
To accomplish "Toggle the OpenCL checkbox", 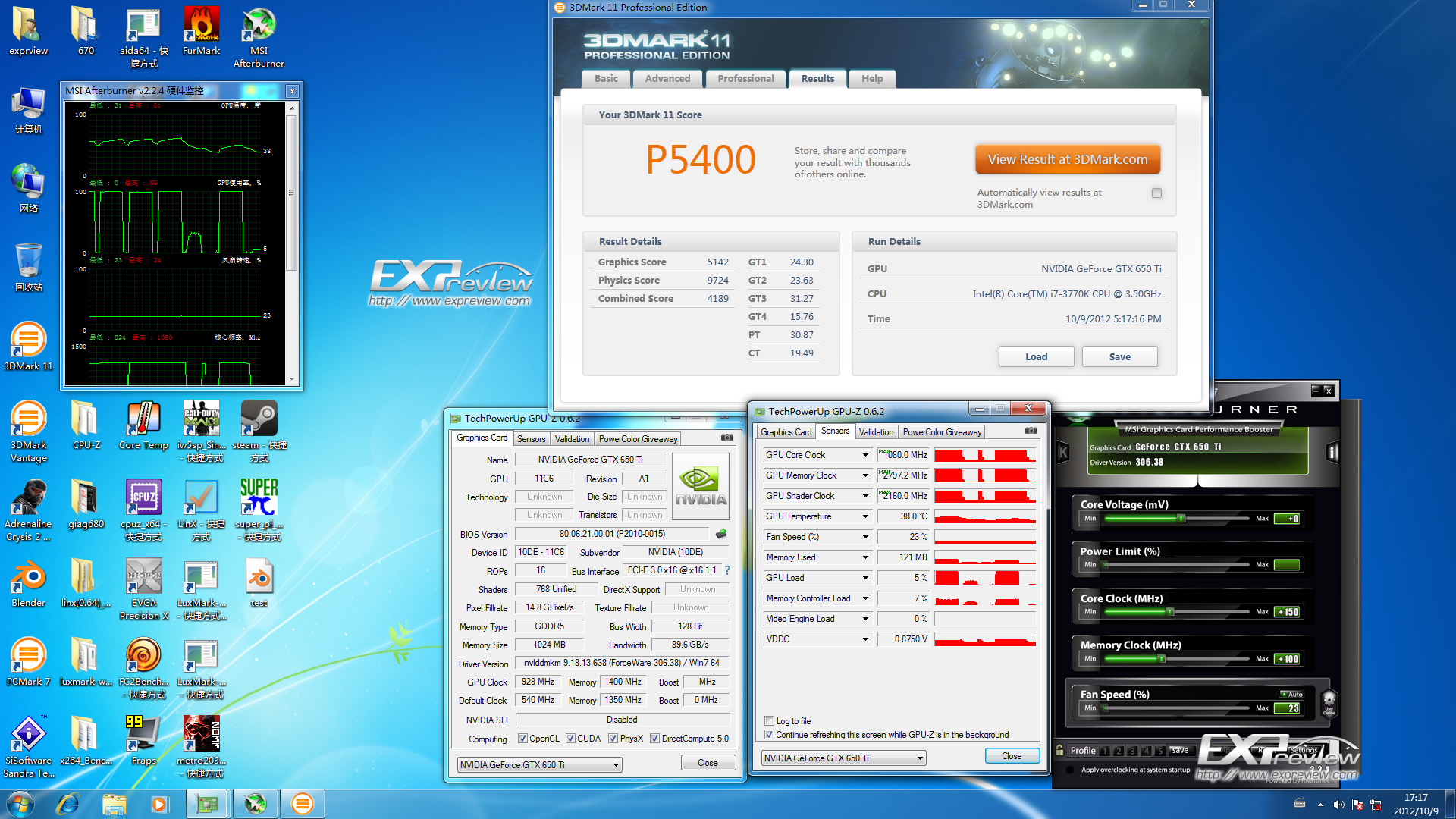I will click(x=522, y=739).
